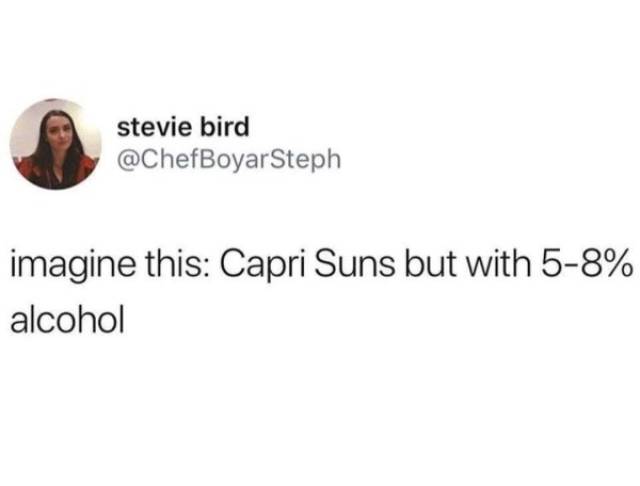Select the word 'stevie' in the display name
Viewport: 640px width, 486px height.
click(x=155, y=127)
